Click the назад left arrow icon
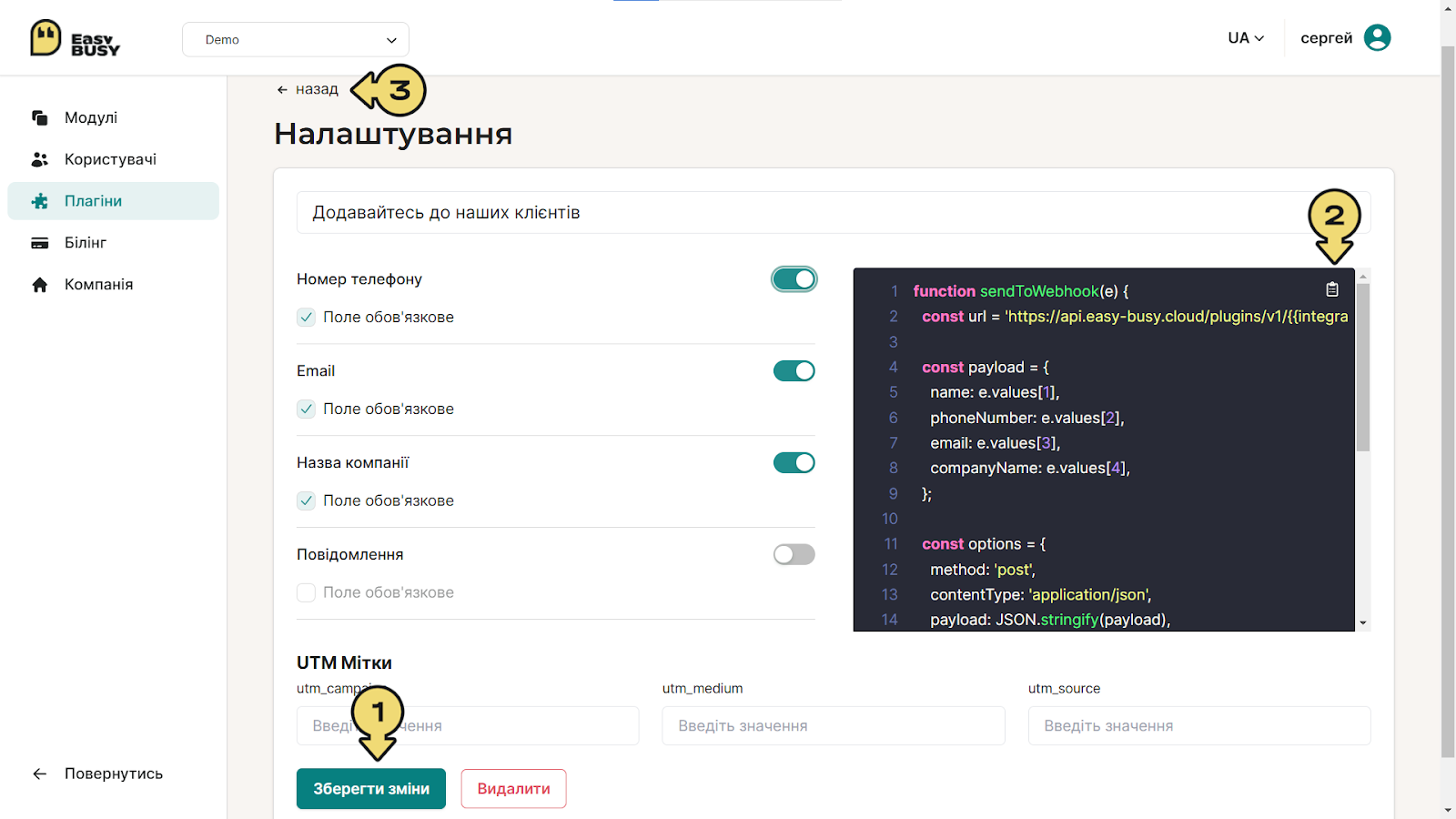This screenshot has height=819, width=1456. 282,89
